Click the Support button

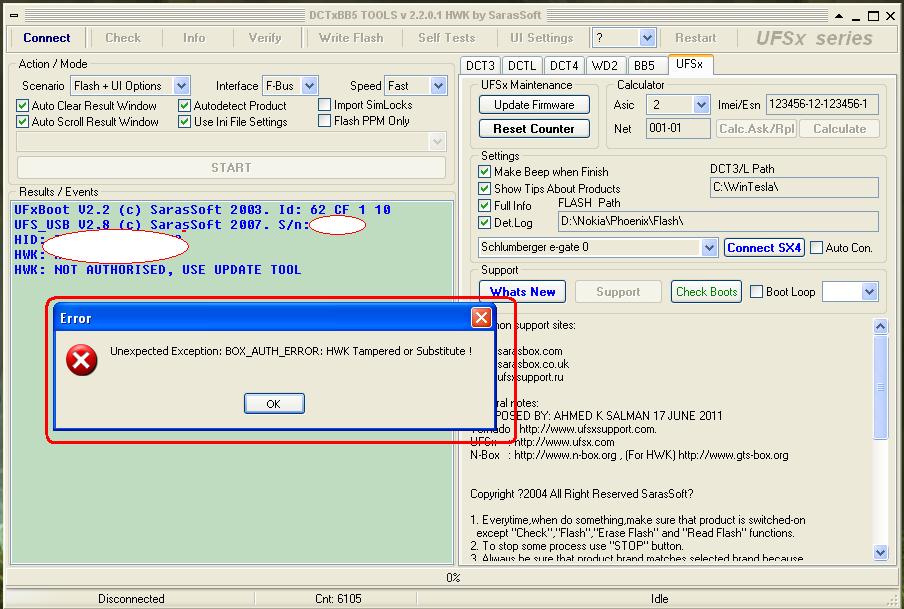tap(618, 292)
